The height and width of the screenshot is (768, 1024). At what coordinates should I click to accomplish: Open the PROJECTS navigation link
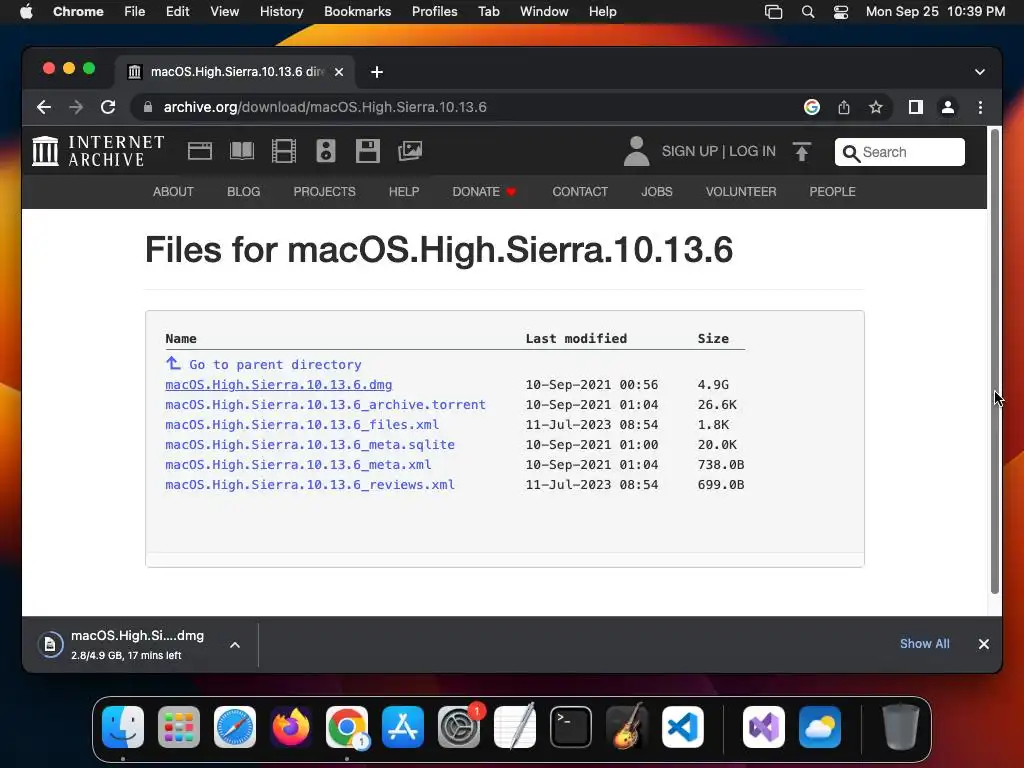(x=325, y=191)
